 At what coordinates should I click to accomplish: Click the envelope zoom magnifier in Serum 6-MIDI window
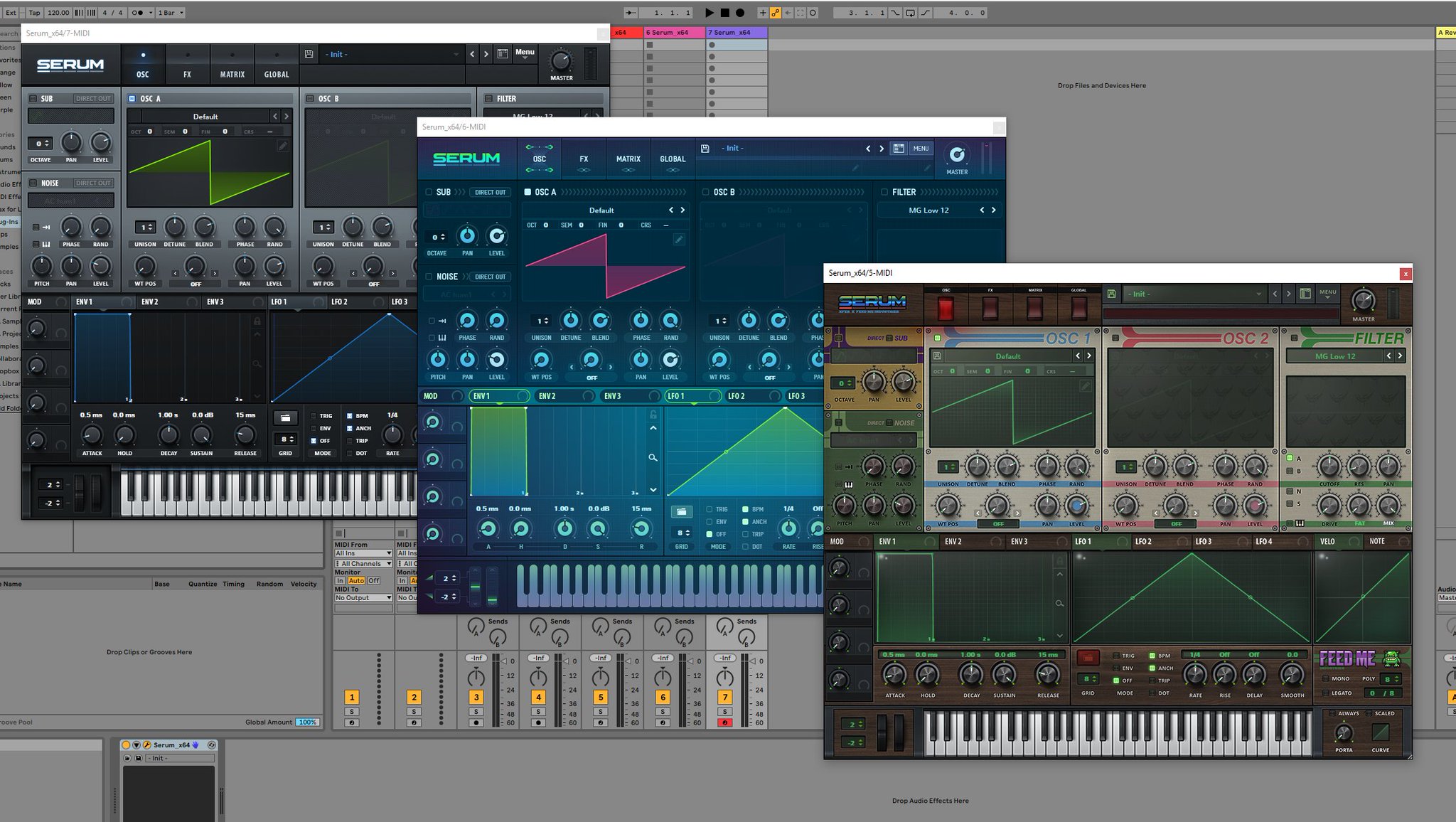(653, 458)
